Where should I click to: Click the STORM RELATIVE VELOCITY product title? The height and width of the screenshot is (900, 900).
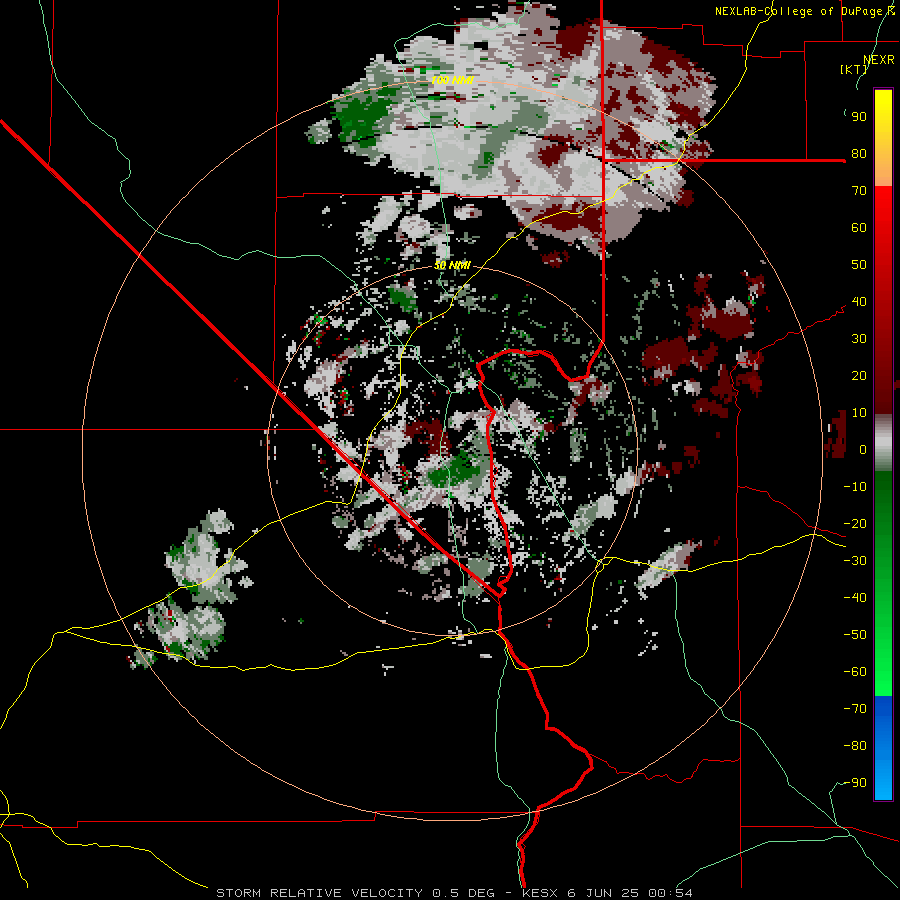click(x=319, y=893)
